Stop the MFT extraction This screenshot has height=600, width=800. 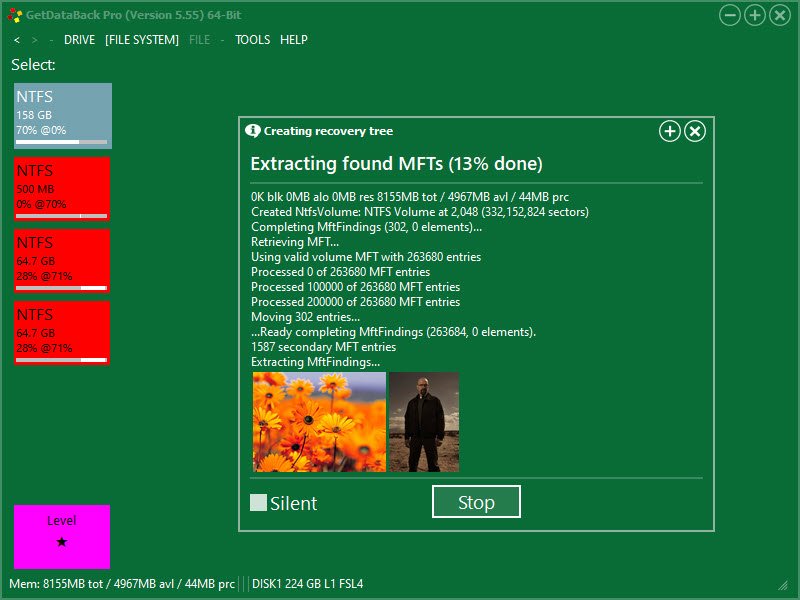tap(476, 502)
